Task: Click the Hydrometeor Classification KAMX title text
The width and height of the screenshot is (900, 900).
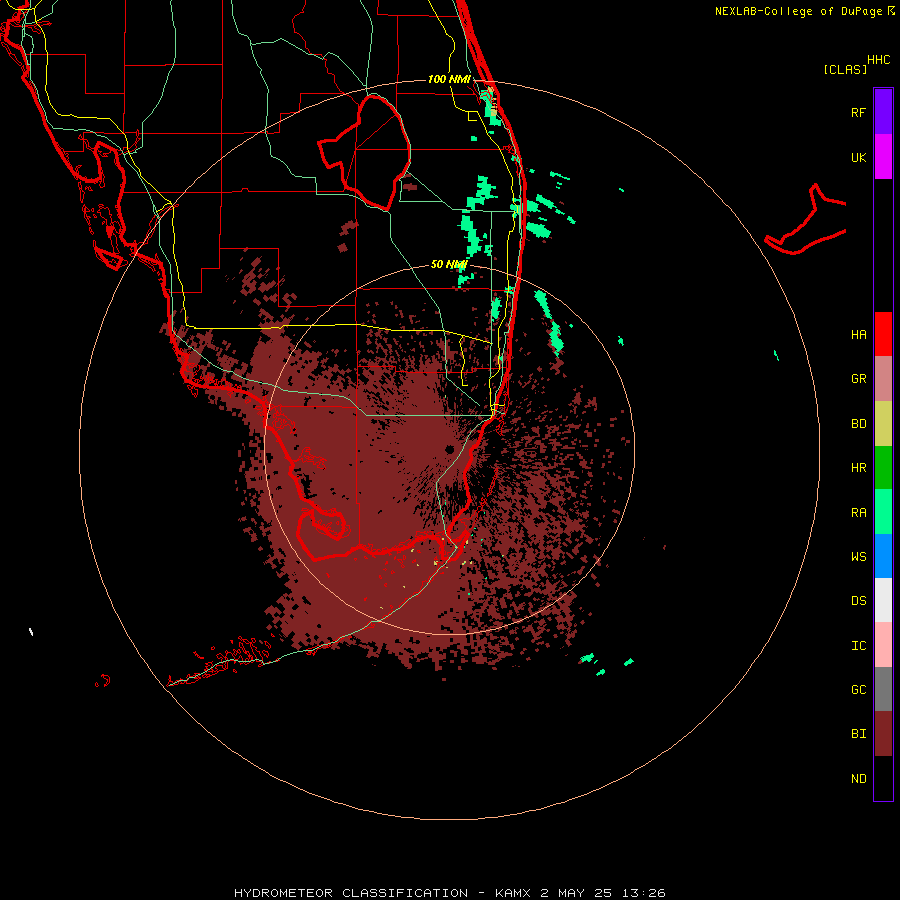Action: tap(449, 893)
